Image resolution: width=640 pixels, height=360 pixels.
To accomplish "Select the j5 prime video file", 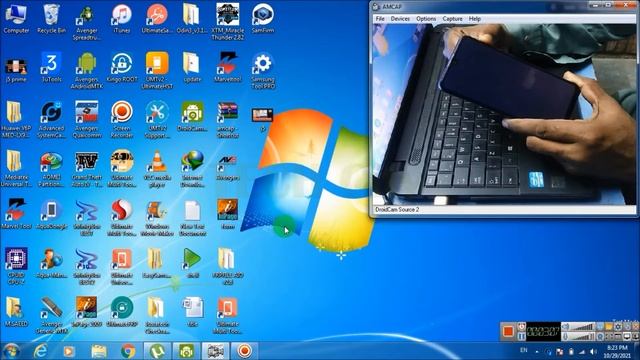I will click(x=16, y=70).
